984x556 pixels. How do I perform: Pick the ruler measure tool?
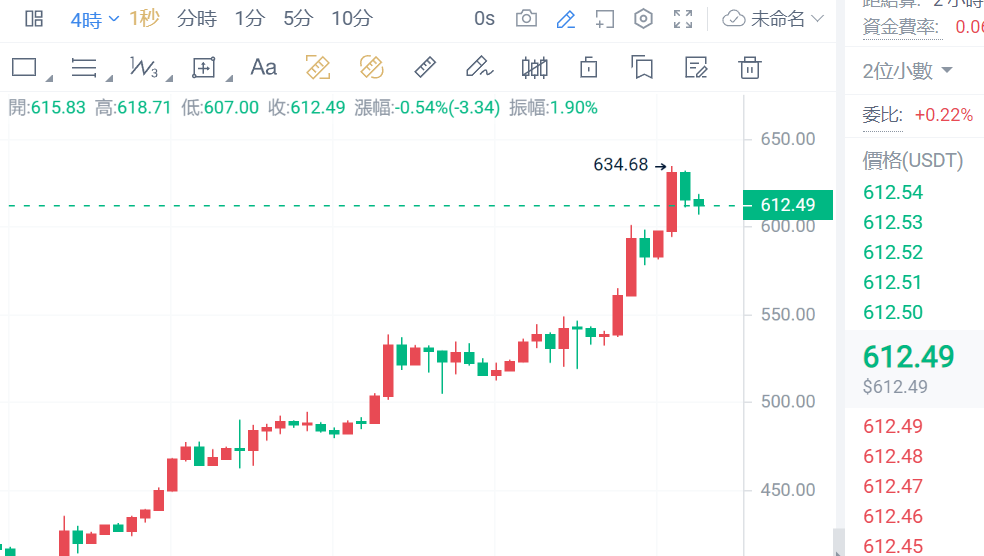pyautogui.click(x=426, y=68)
